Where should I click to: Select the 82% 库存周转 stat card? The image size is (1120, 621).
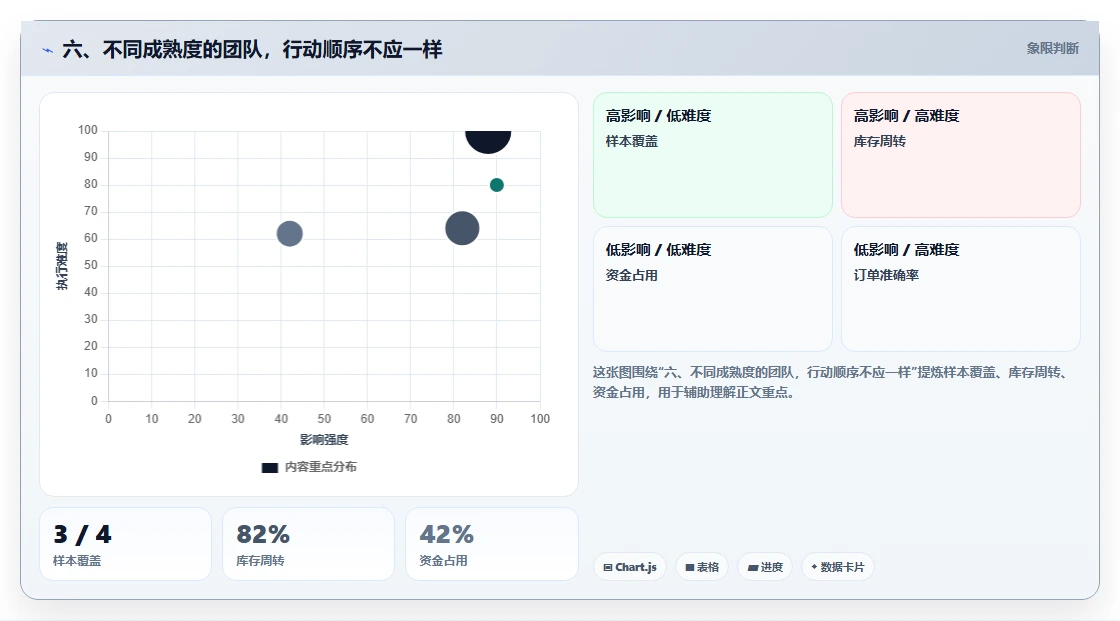click(x=309, y=544)
